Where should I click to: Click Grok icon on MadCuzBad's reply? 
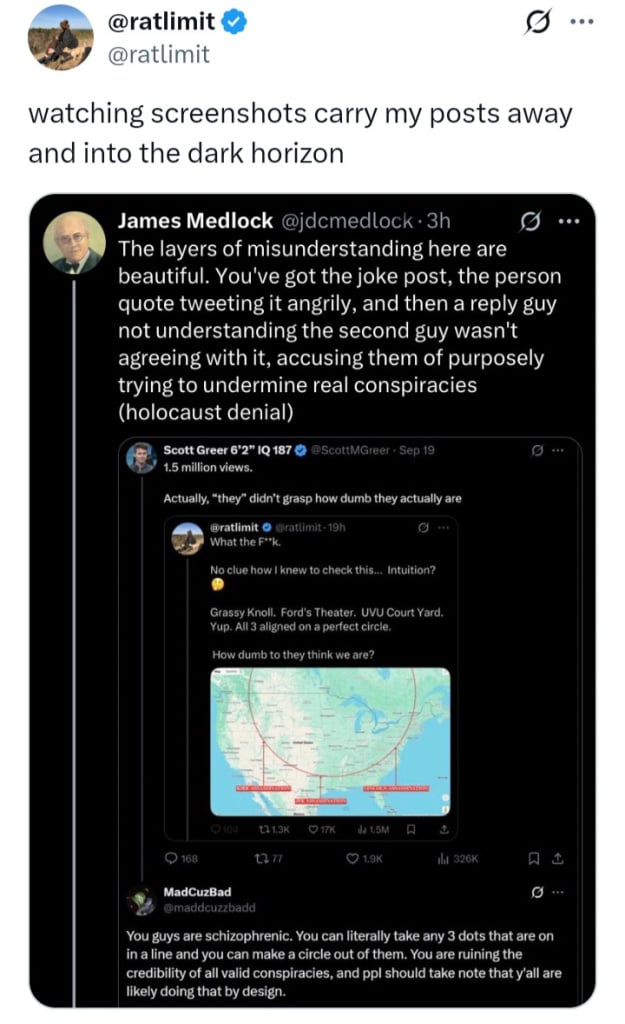click(x=537, y=891)
